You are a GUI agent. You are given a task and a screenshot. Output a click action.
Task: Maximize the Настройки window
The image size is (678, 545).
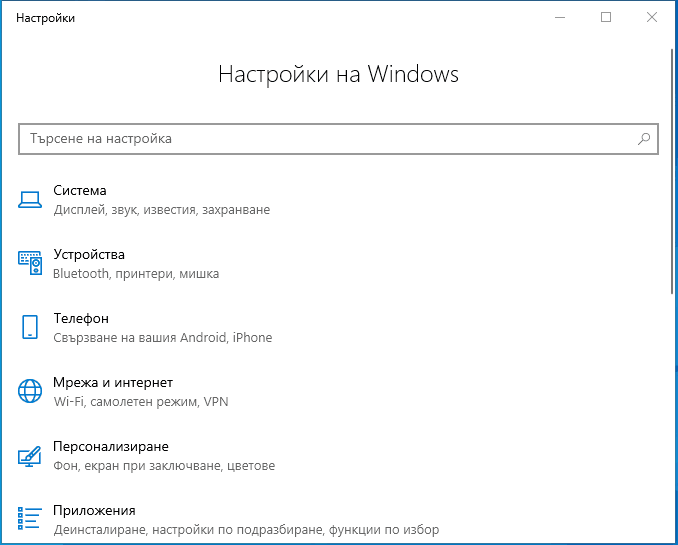[x=606, y=17]
